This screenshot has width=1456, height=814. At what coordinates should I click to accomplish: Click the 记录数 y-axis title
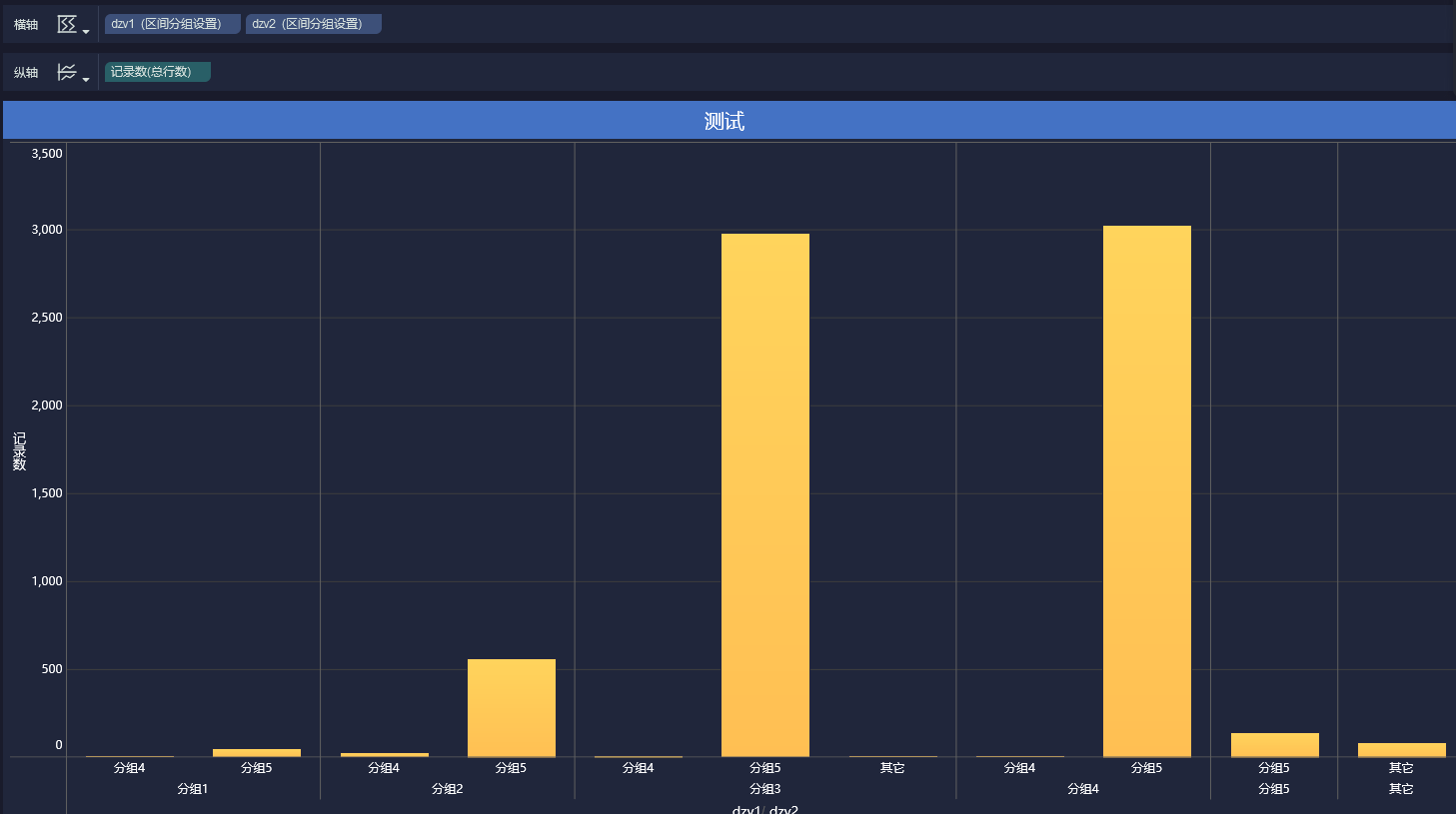(20, 451)
